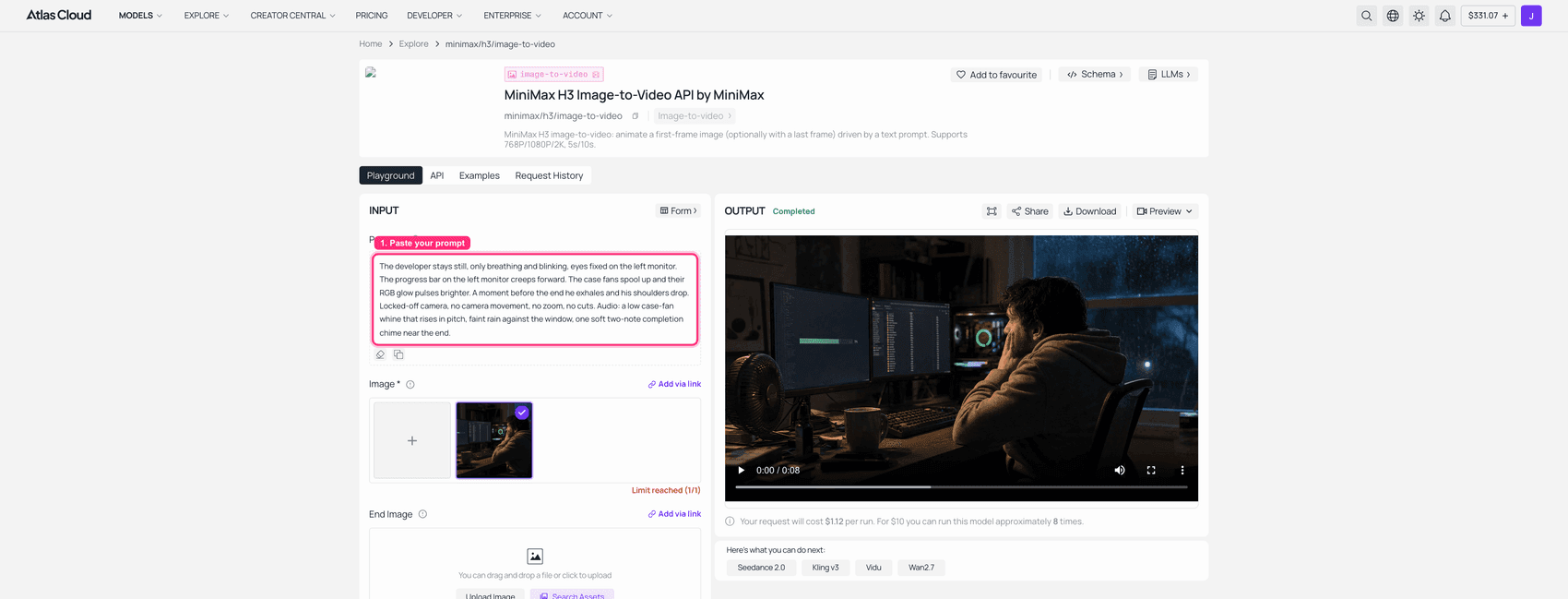
Task: Switch to the Playground tab
Action: click(391, 175)
